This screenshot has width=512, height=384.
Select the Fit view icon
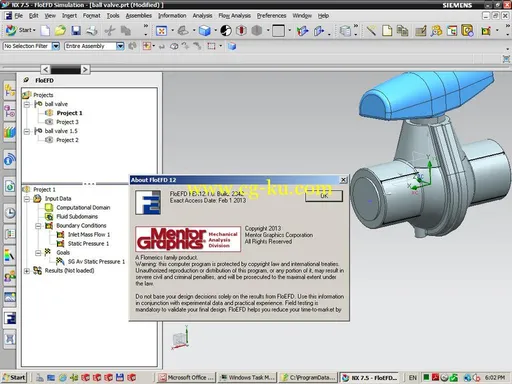(161, 31)
